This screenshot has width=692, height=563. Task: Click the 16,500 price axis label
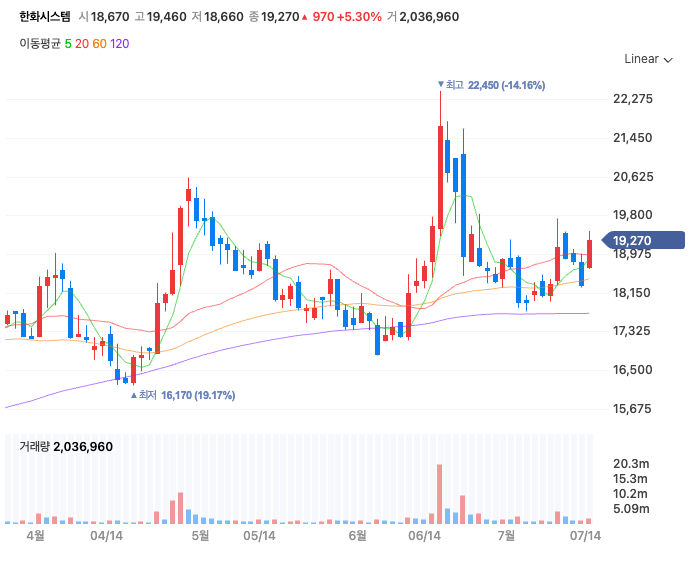[x=632, y=370]
